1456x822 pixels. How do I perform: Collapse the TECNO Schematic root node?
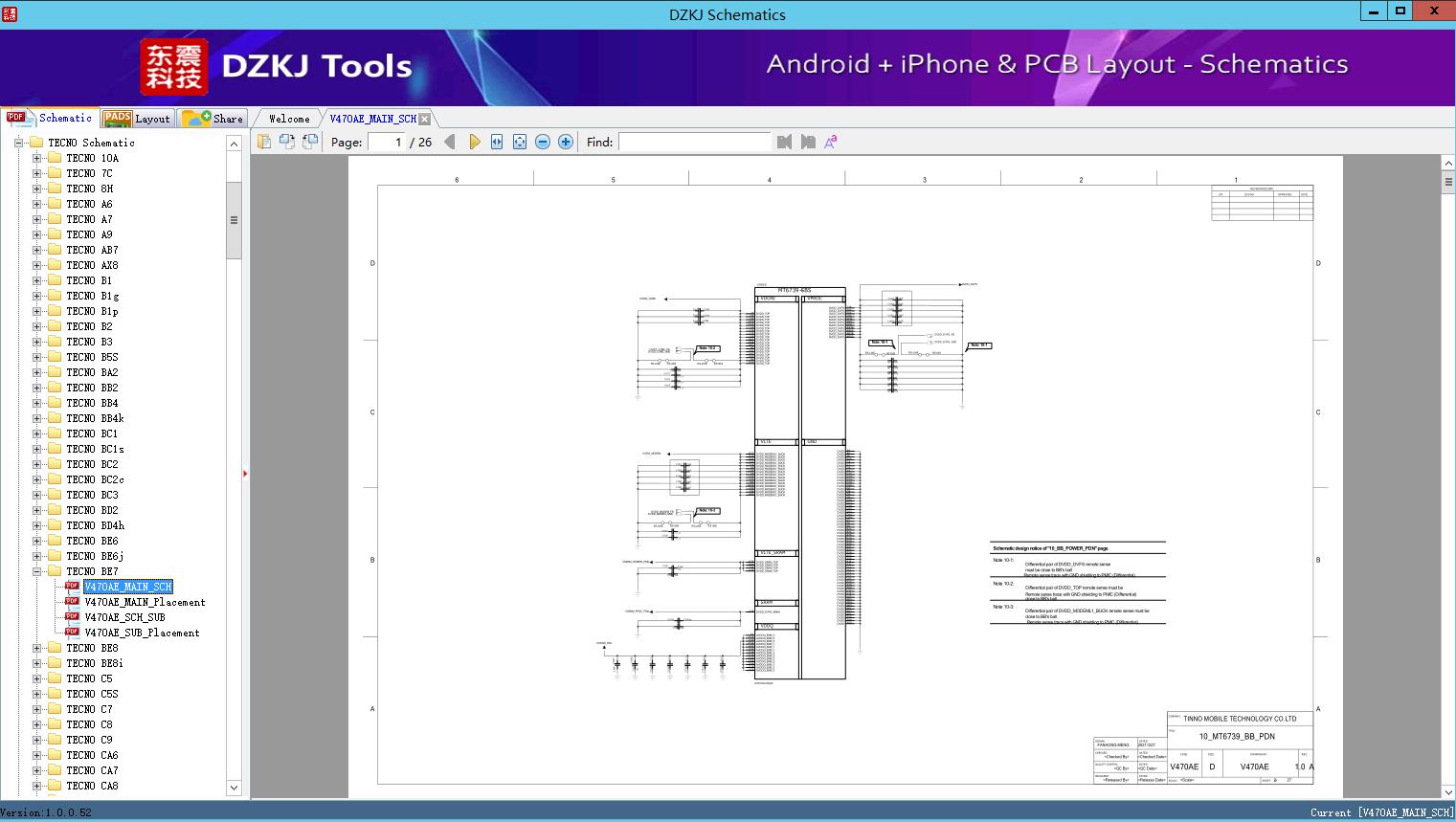[18, 143]
